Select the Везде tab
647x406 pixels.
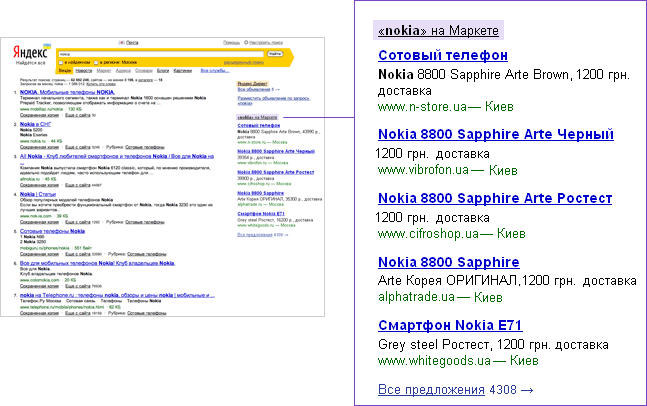[64, 71]
